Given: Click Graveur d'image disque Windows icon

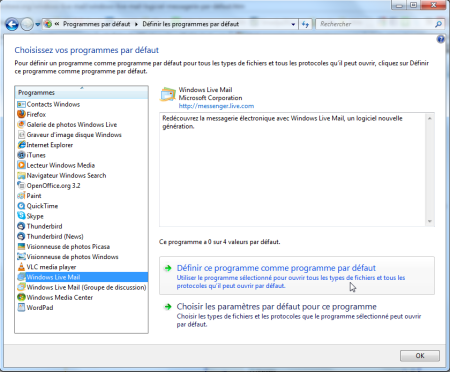Looking at the screenshot, I should [21, 135].
